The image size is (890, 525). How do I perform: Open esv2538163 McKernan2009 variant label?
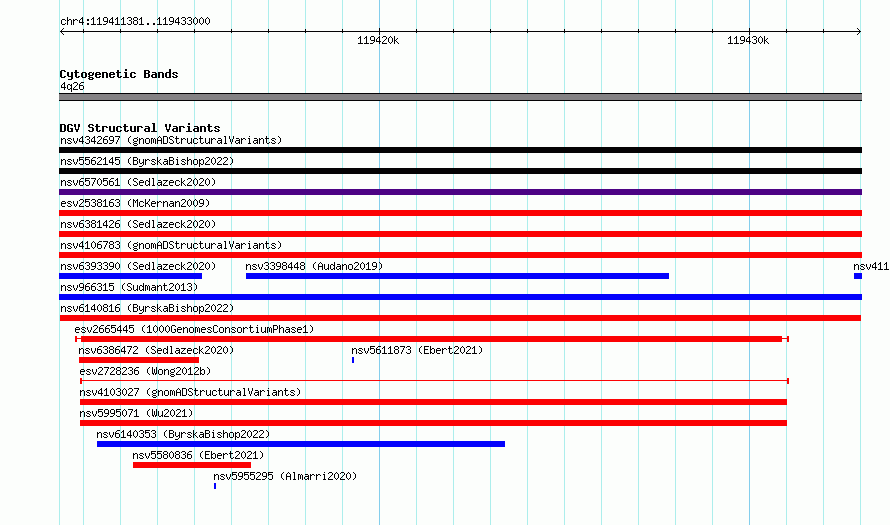tap(135, 203)
